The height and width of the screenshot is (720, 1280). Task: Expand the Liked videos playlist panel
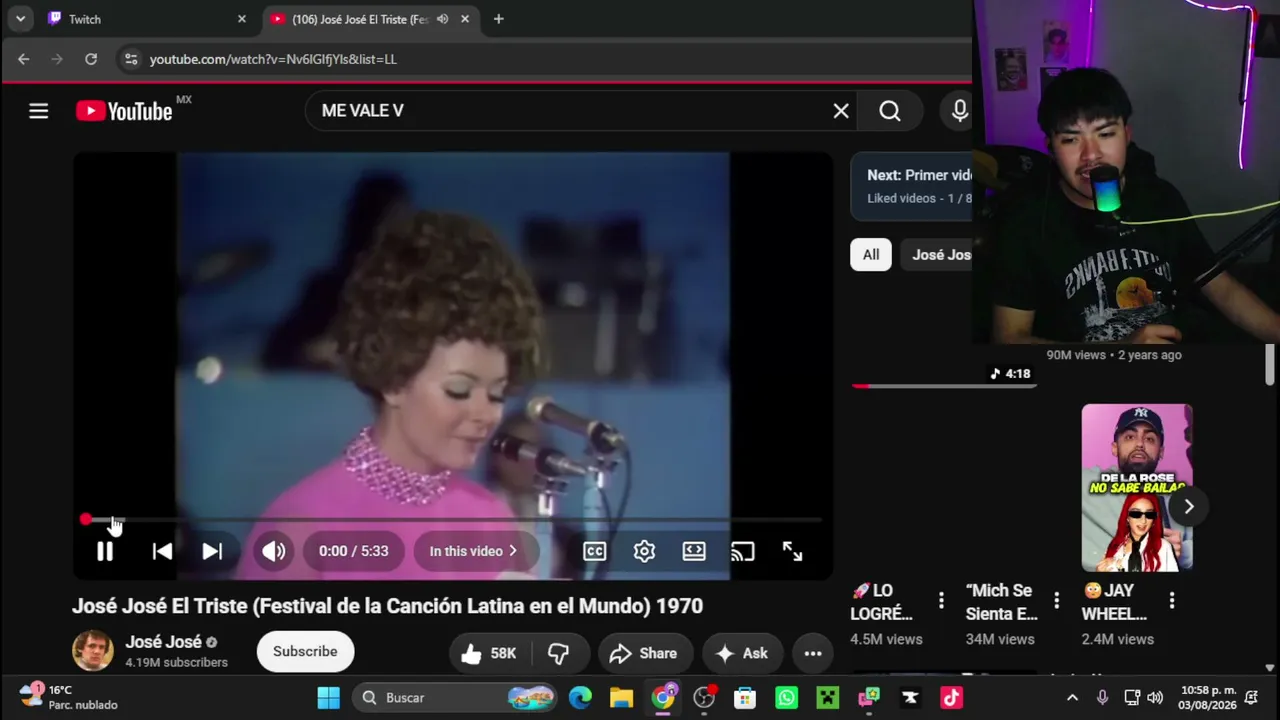pyautogui.click(x=911, y=186)
